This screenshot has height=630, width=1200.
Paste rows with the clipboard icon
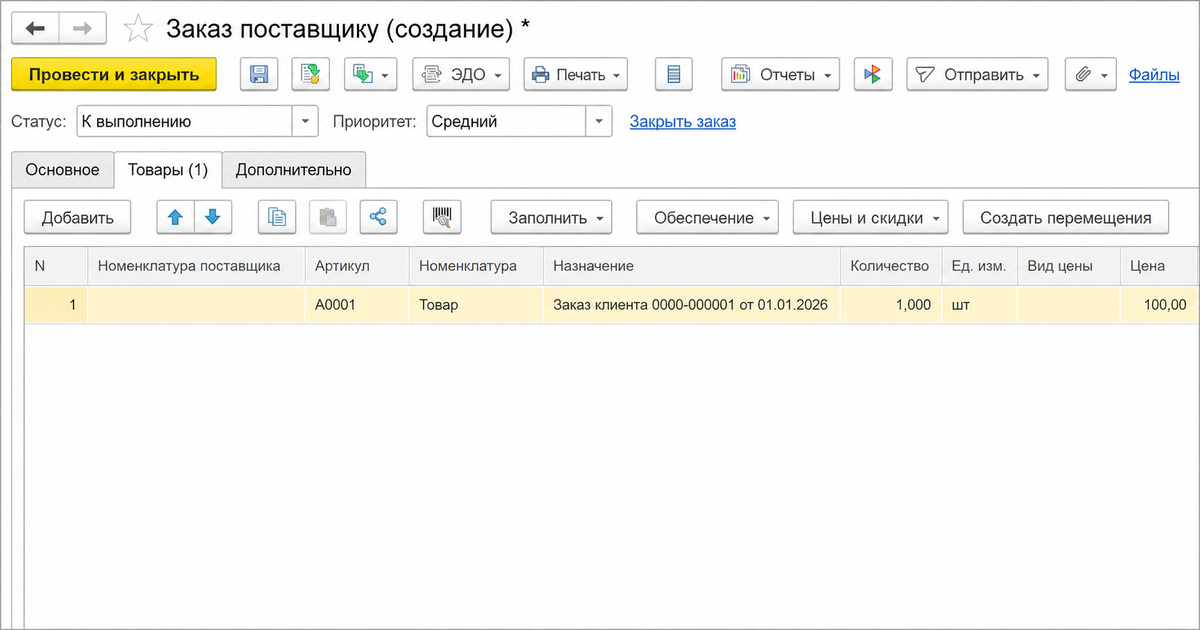327,217
